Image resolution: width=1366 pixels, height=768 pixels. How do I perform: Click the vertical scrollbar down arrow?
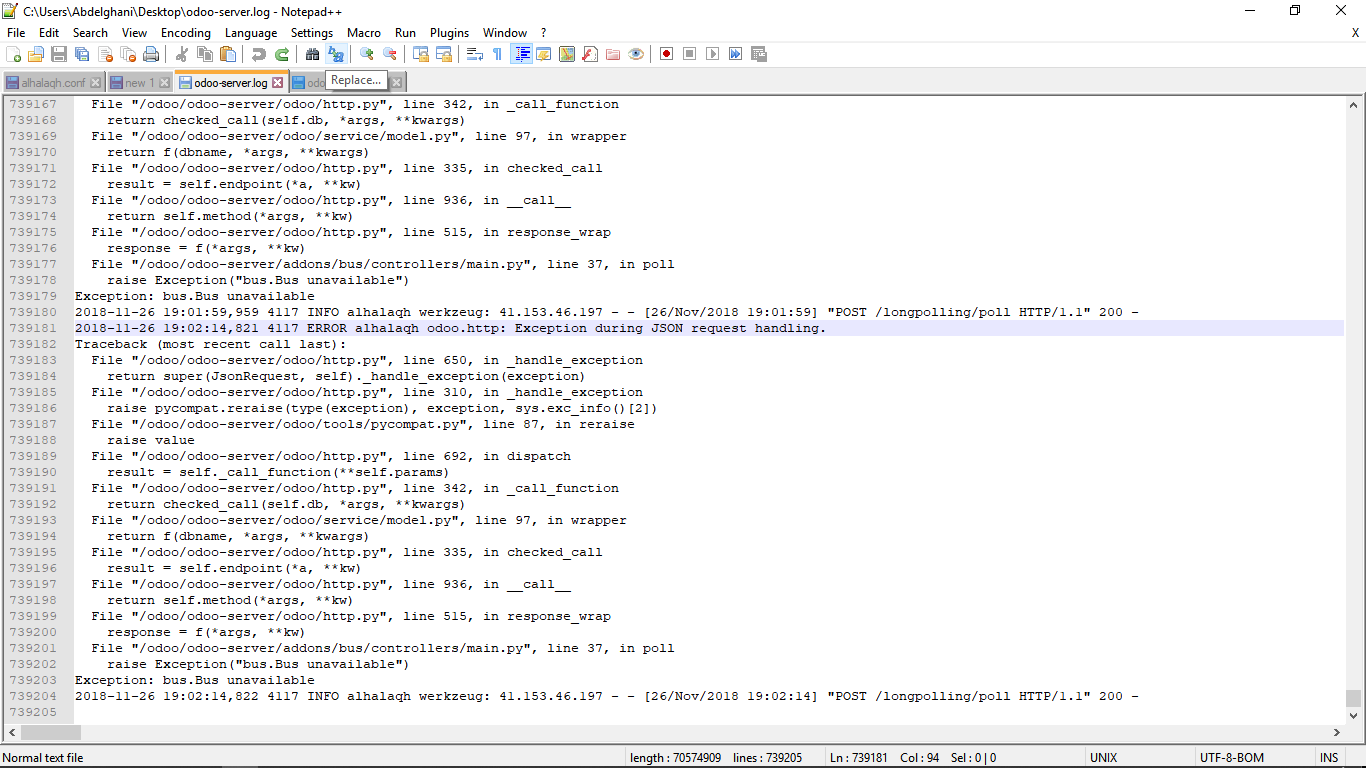click(1354, 715)
